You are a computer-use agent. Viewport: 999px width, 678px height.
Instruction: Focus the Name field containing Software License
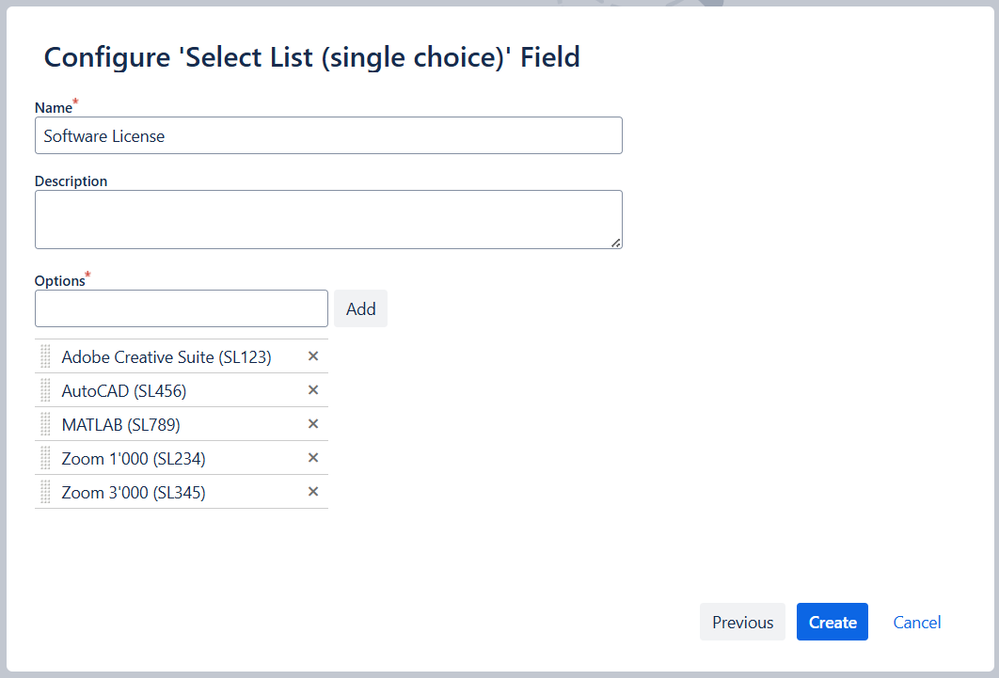click(328, 136)
